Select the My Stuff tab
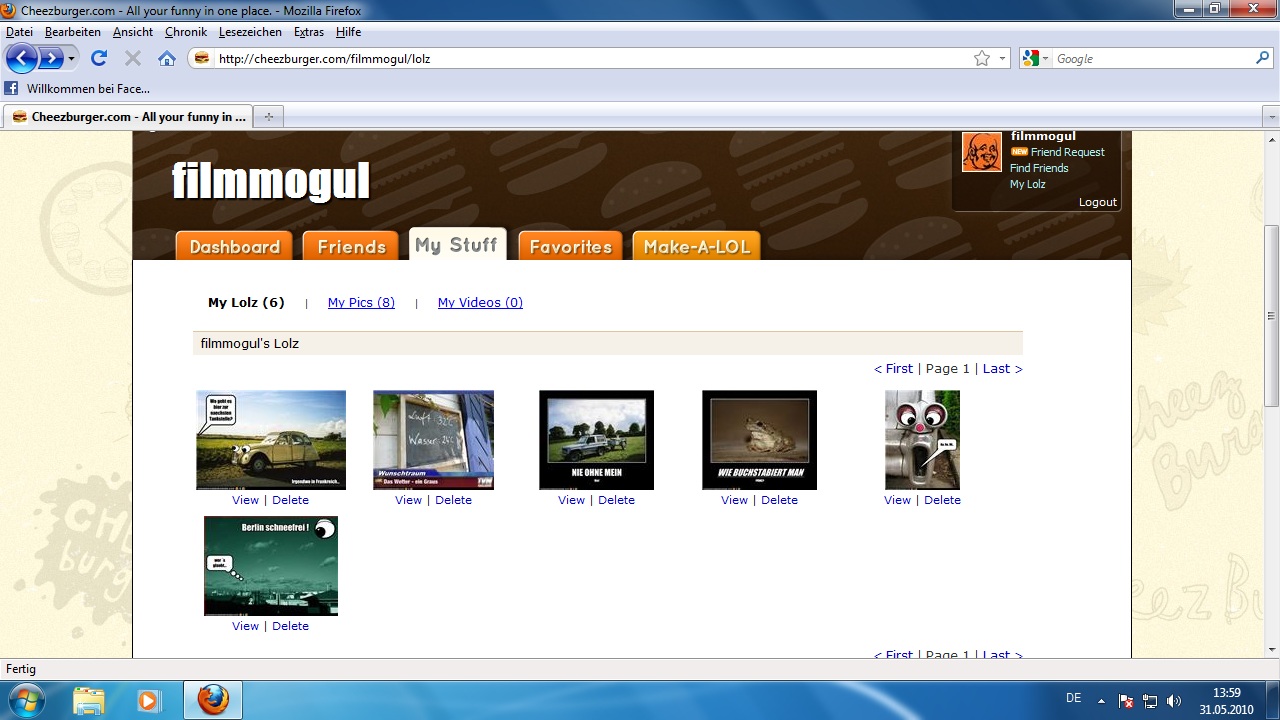Image resolution: width=1280 pixels, height=720 pixels. pos(457,244)
